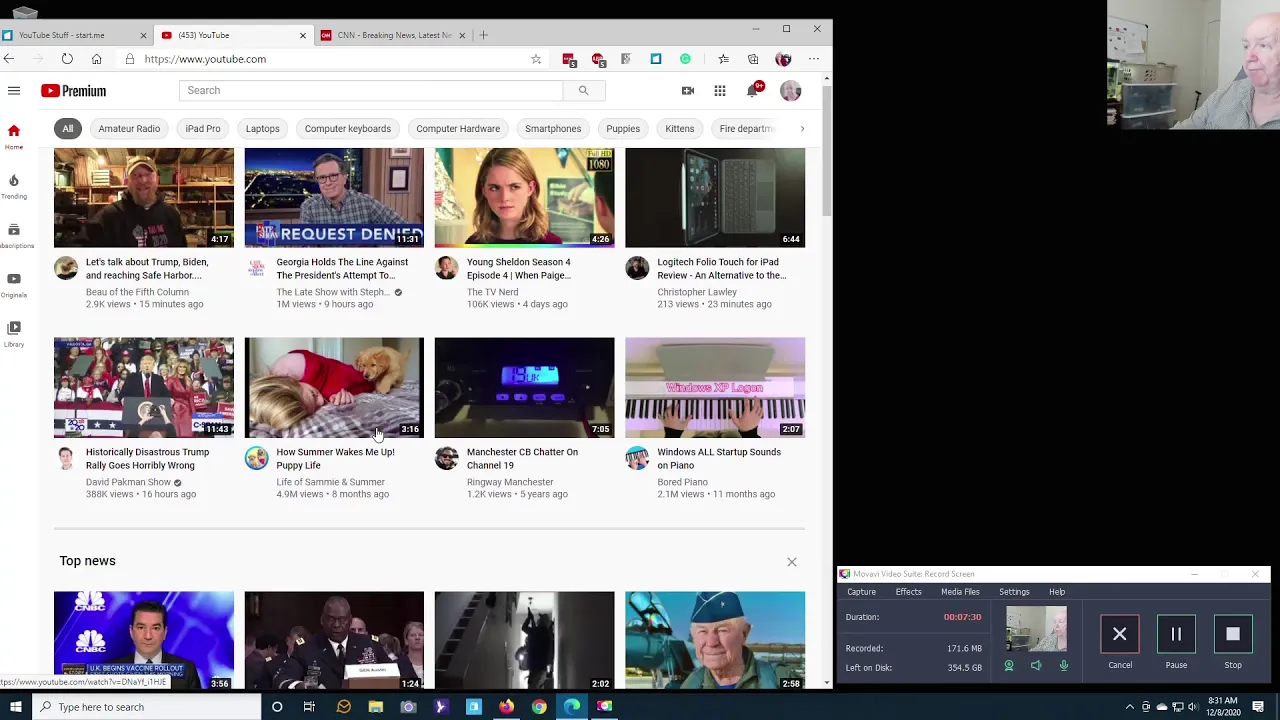Open the browser collections icon
Viewport: 1280px width, 720px height.
(x=753, y=59)
